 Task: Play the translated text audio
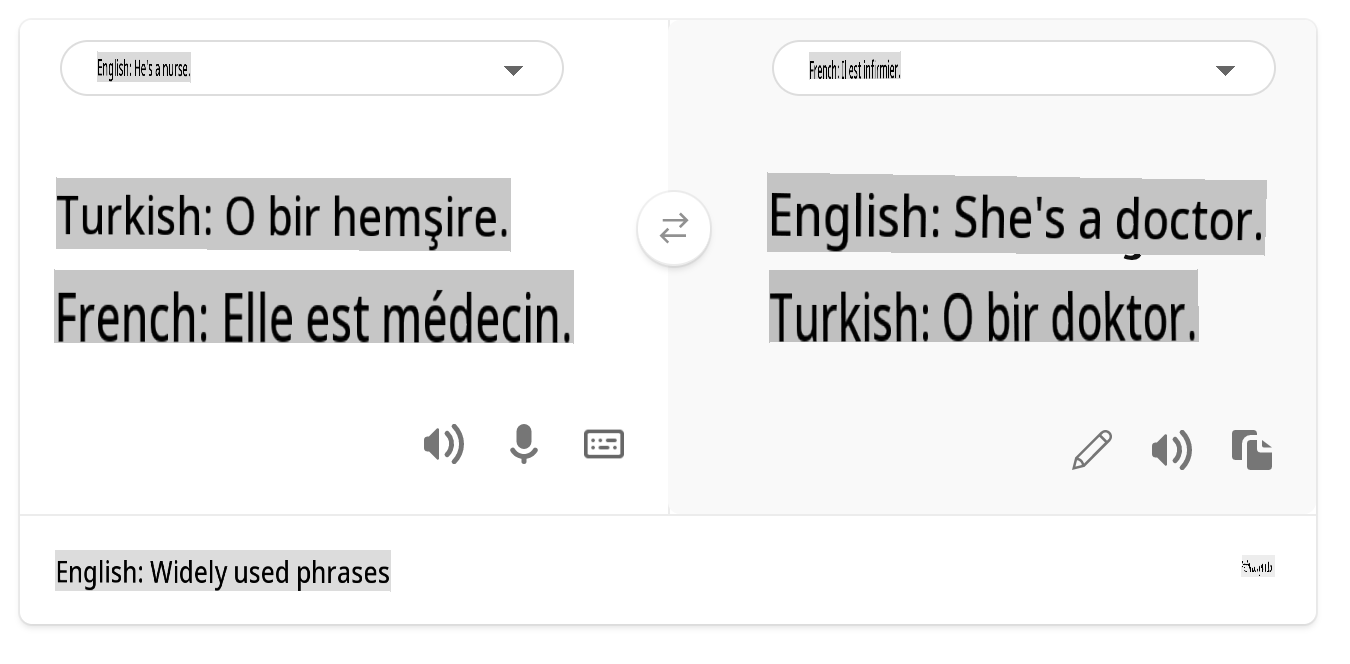click(x=1171, y=451)
